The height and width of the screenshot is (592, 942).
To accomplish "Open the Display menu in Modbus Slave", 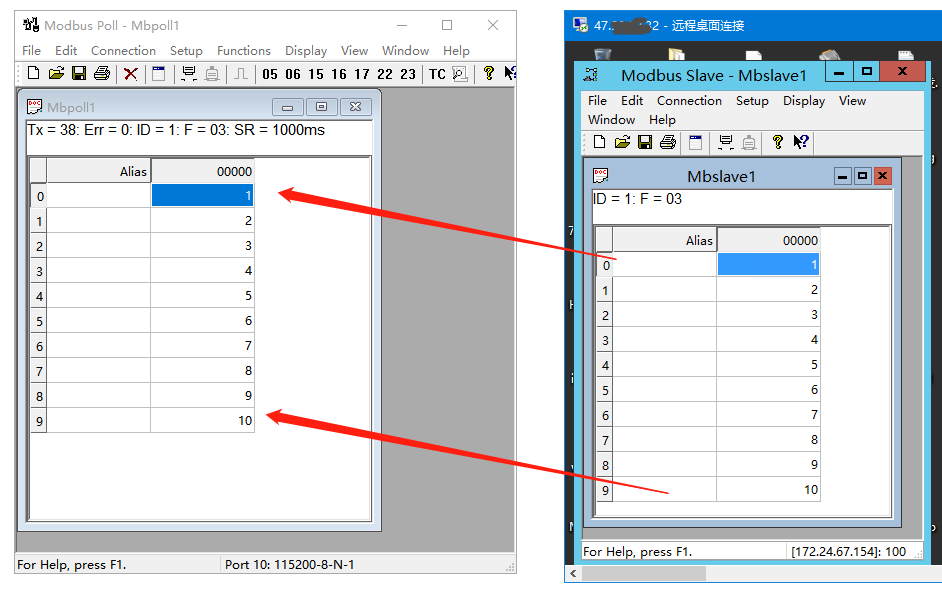I will click(x=804, y=100).
